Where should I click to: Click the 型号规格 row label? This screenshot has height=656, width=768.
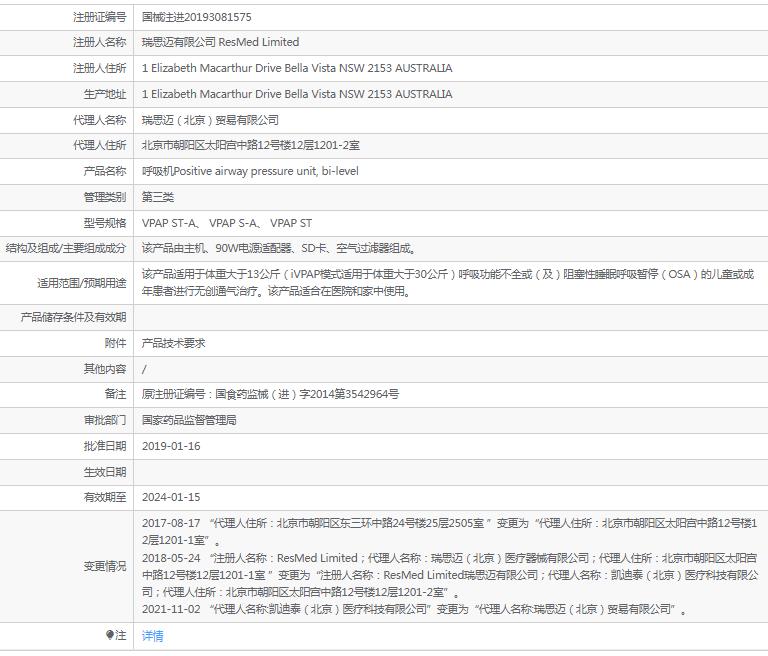click(105, 223)
